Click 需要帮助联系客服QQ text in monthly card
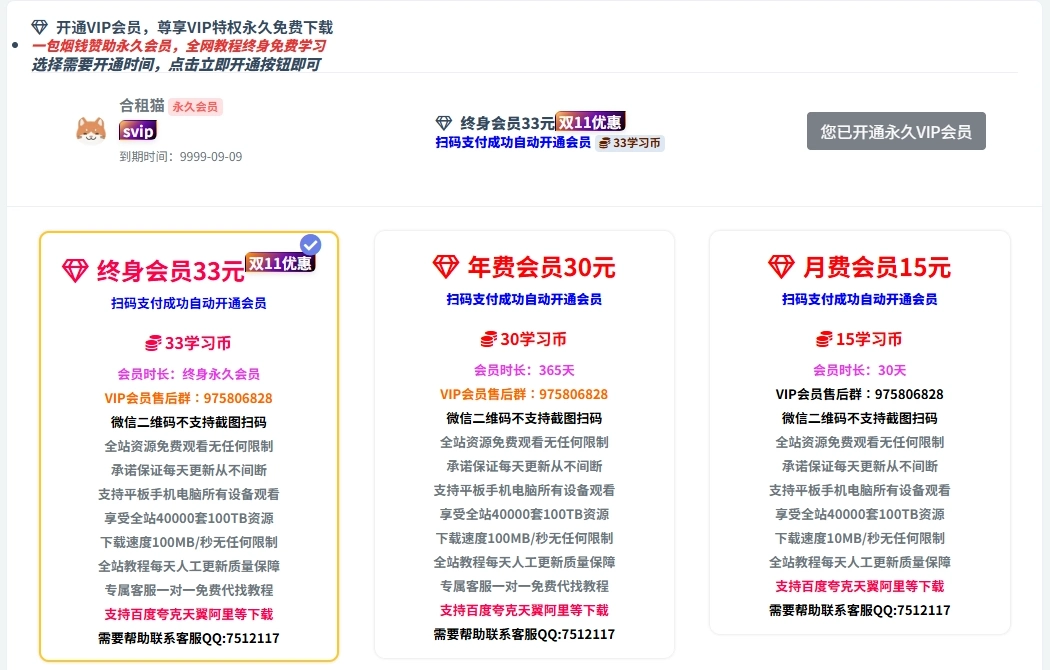The width and height of the screenshot is (1050, 670). [859, 610]
